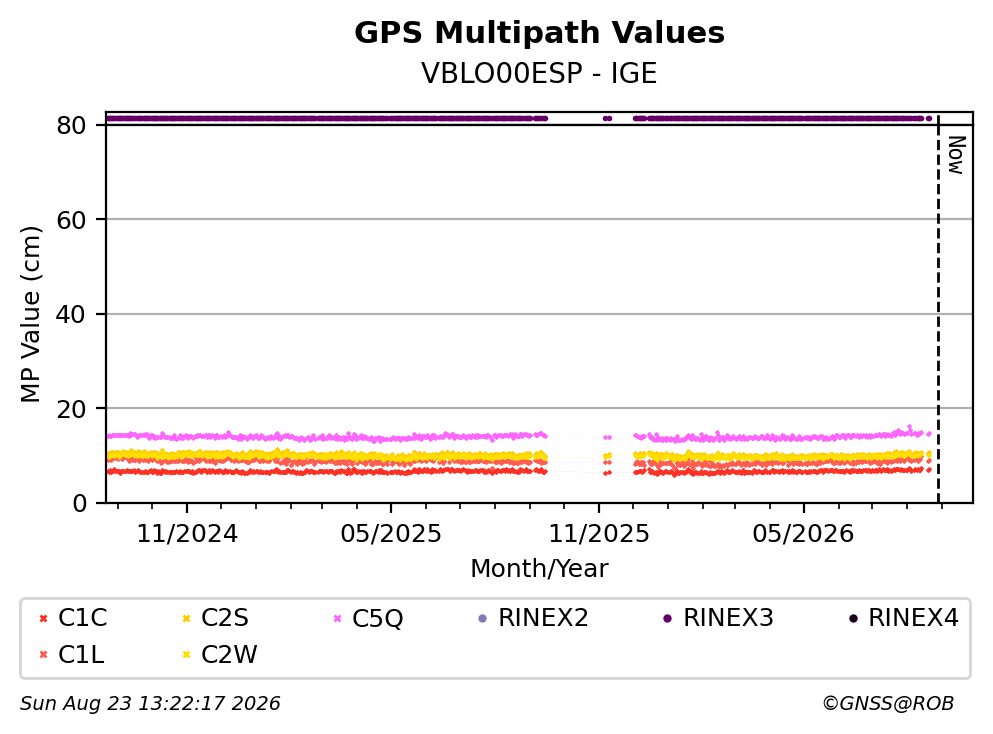Click the 11/2025 x-axis tick label
This screenshot has height=734, width=993.
click(598, 534)
